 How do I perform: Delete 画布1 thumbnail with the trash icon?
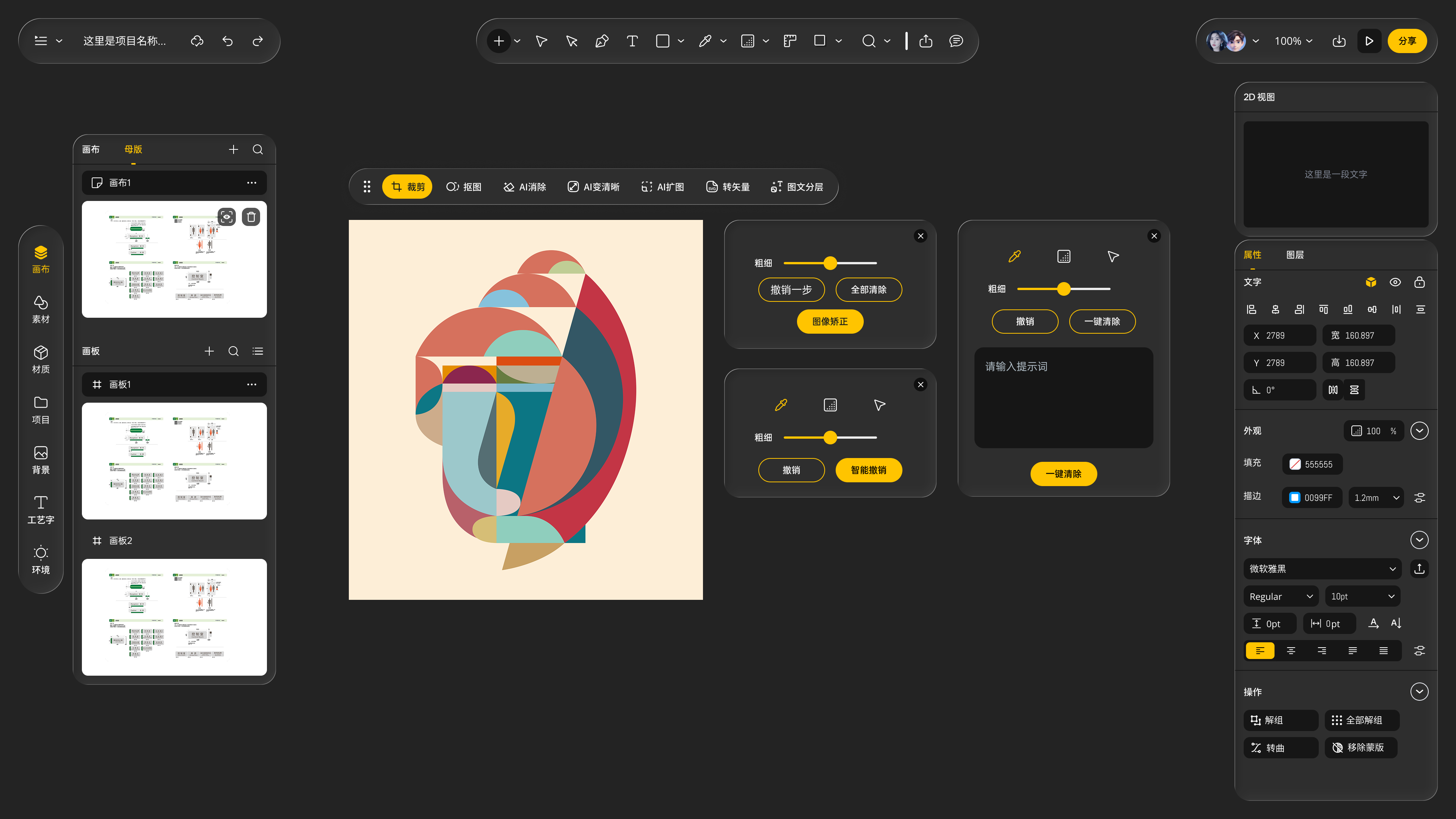pos(251,217)
